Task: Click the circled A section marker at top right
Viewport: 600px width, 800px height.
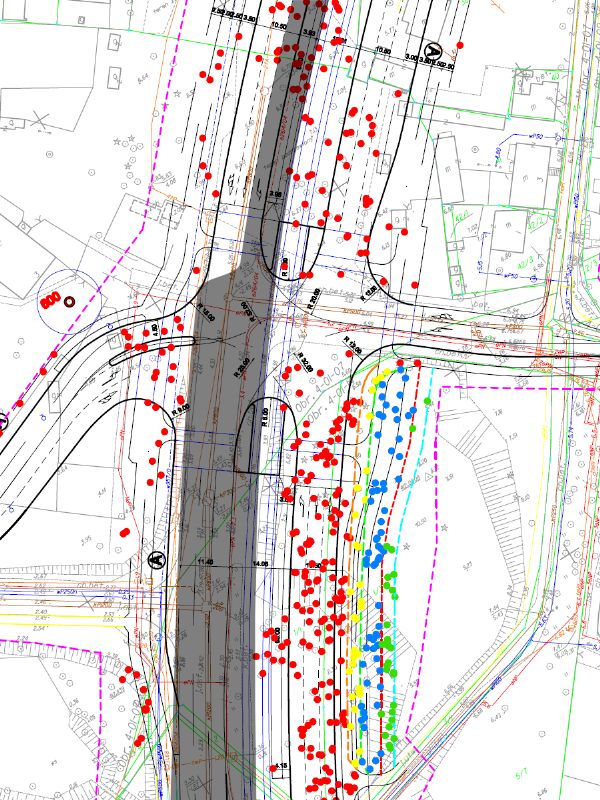Action: click(433, 50)
